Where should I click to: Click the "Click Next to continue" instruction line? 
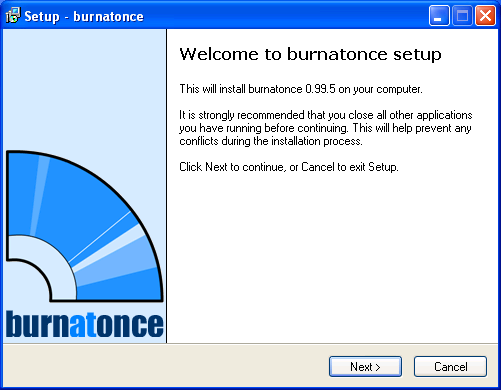[289, 167]
